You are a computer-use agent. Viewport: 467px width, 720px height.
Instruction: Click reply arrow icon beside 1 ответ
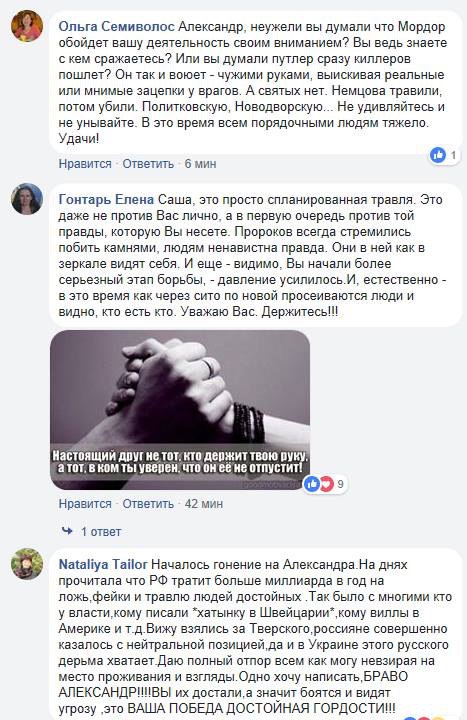[67, 531]
